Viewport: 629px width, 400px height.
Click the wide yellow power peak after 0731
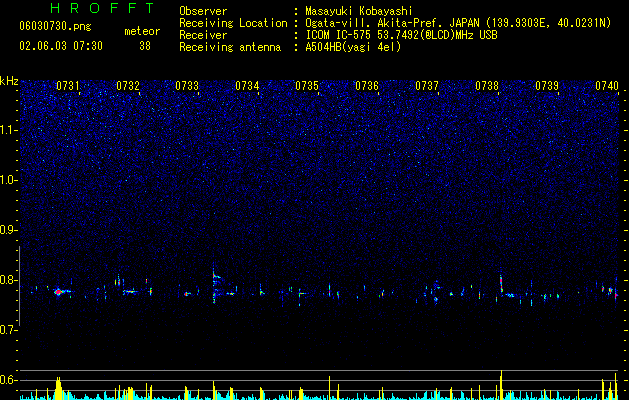point(59,388)
